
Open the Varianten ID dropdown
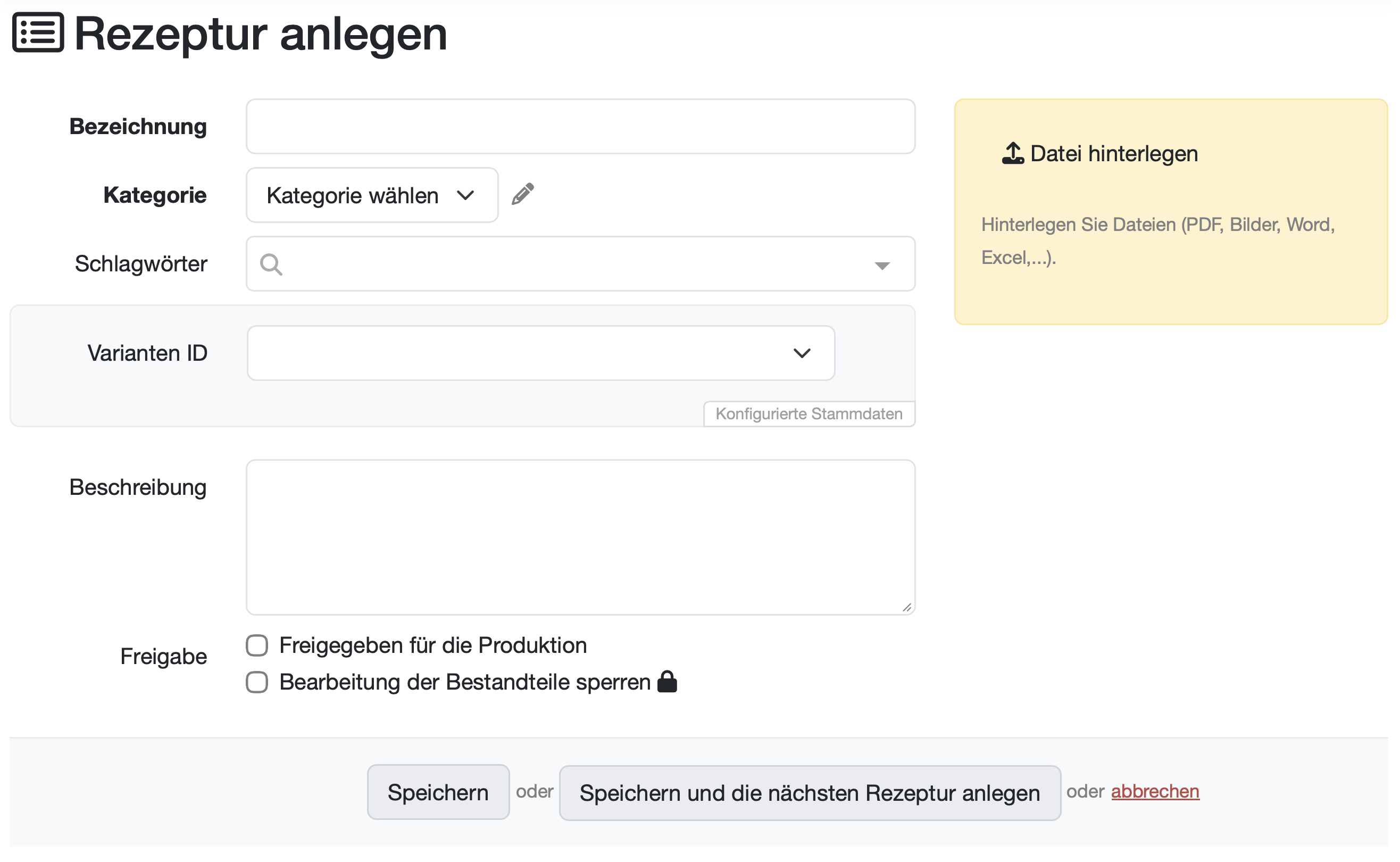pos(540,353)
